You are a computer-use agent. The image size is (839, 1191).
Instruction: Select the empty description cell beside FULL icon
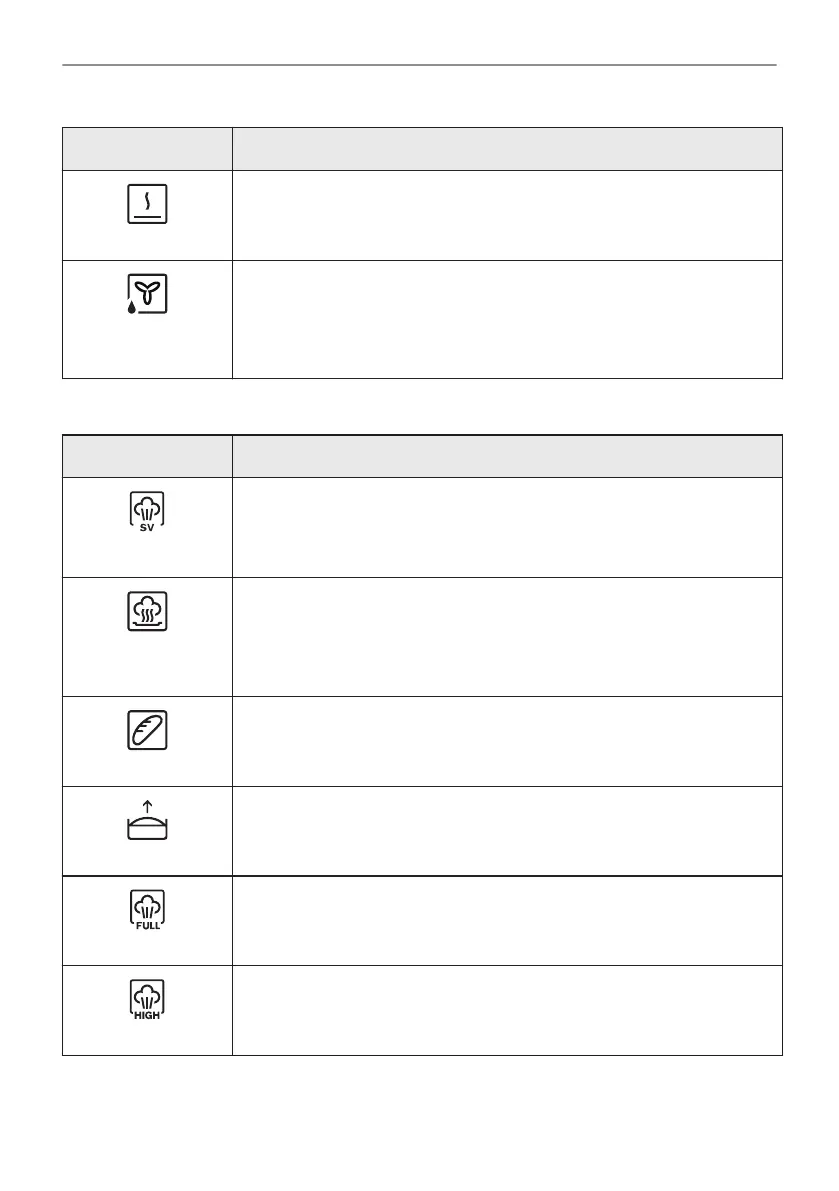506,920
